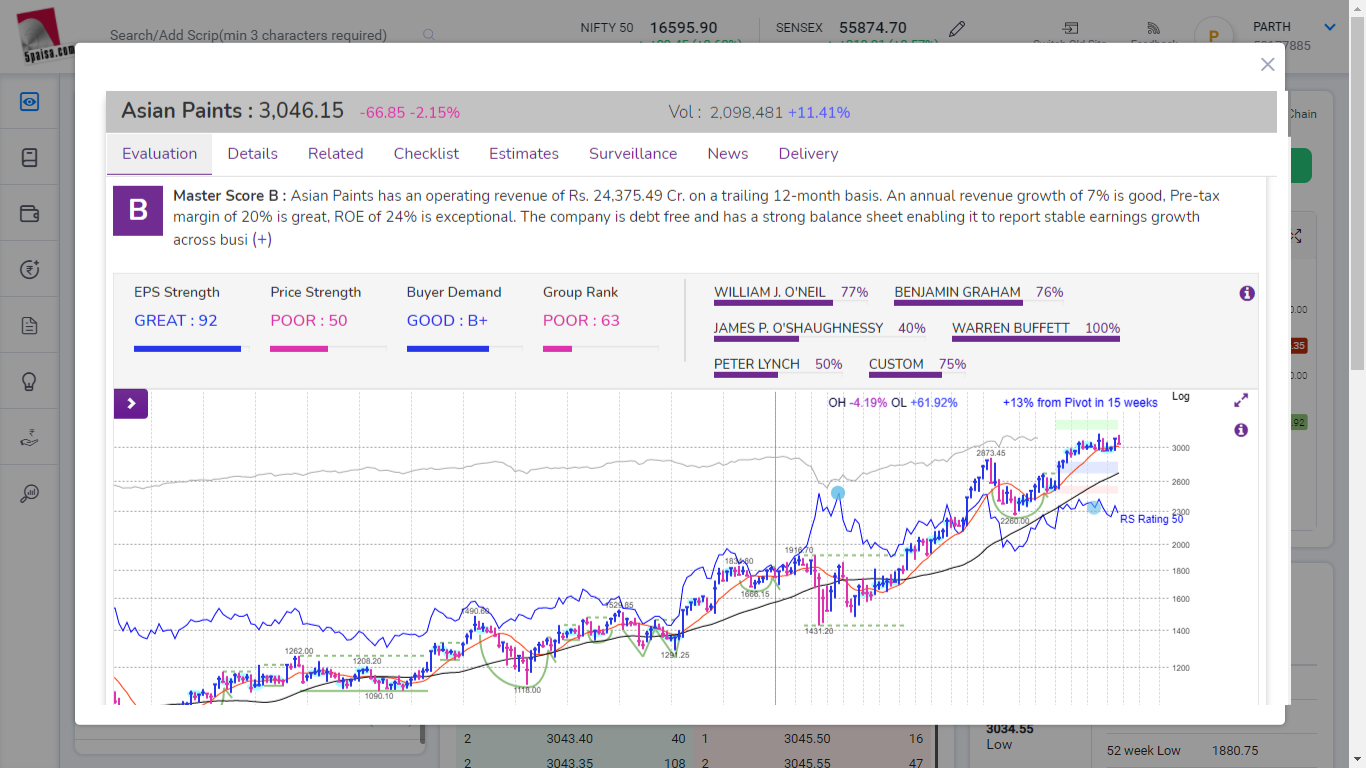Open the BENJAMIN GRAHAM score
Image resolution: width=1366 pixels, height=768 pixels.
click(x=958, y=292)
